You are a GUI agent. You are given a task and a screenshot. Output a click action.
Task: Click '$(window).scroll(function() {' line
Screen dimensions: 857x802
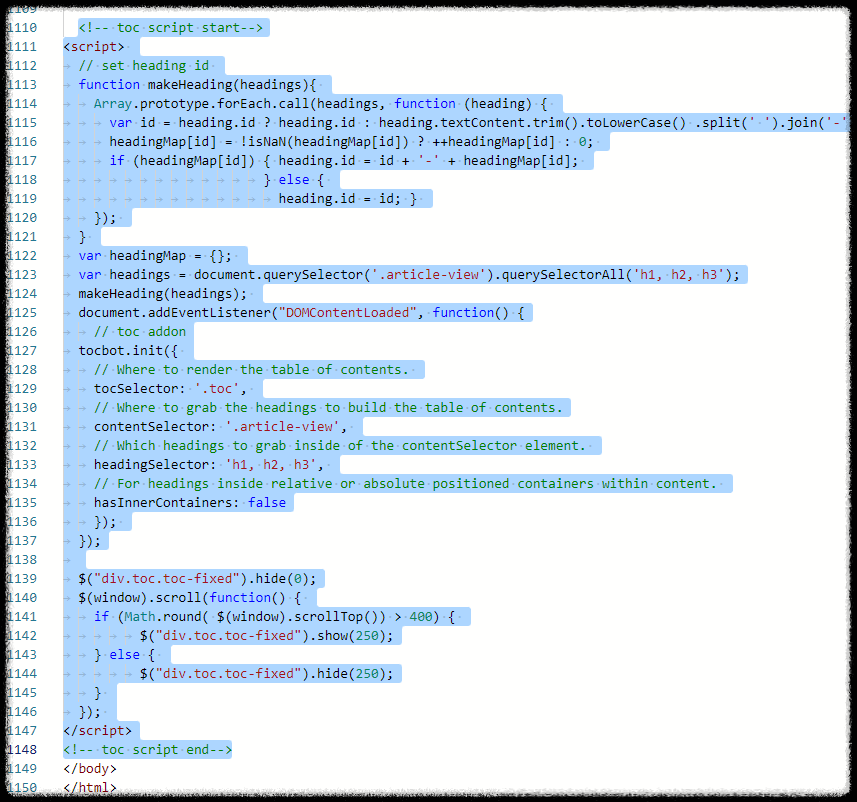[190, 598]
